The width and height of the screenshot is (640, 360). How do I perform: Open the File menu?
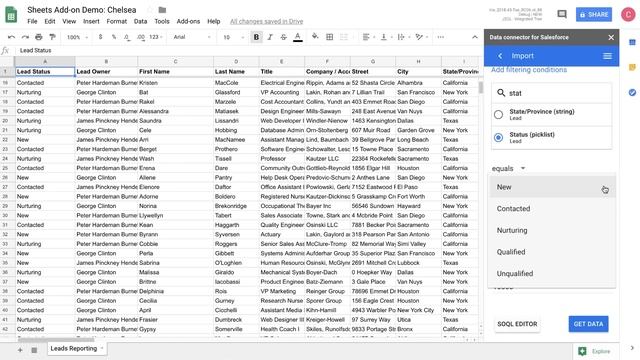[32, 21]
